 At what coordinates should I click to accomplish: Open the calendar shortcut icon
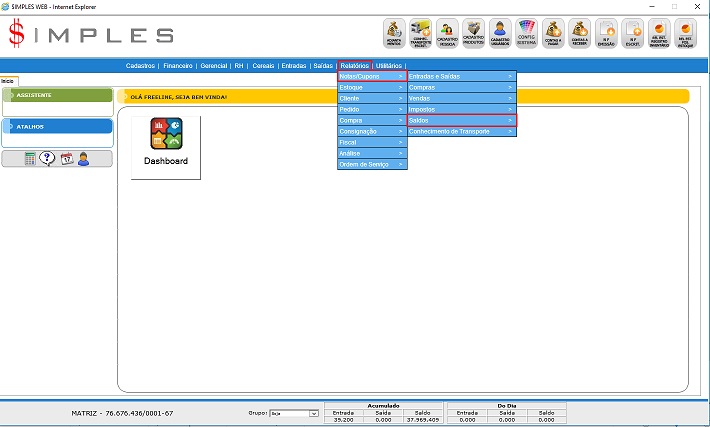[x=66, y=158]
